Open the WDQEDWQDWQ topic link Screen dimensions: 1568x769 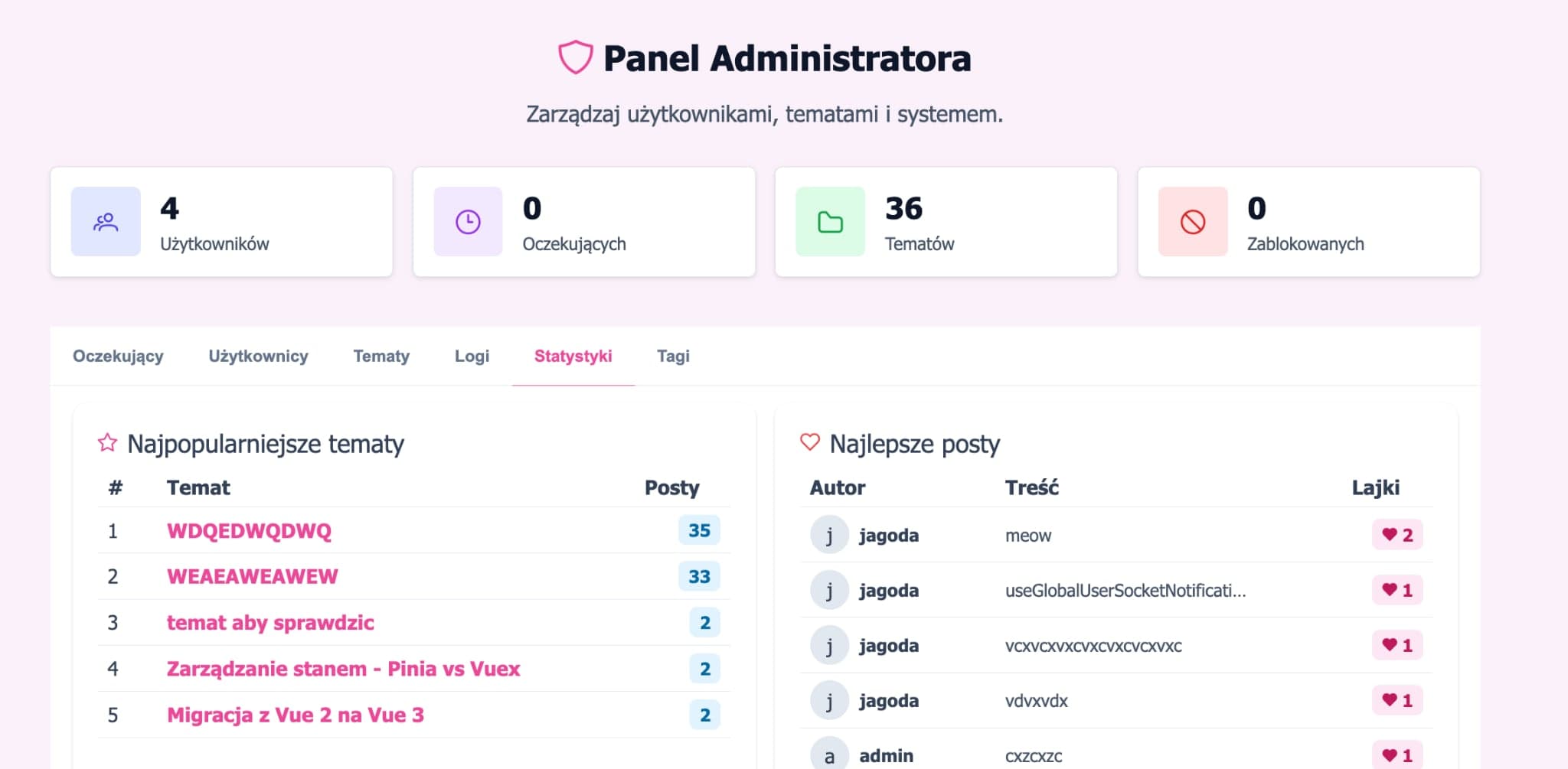click(249, 531)
